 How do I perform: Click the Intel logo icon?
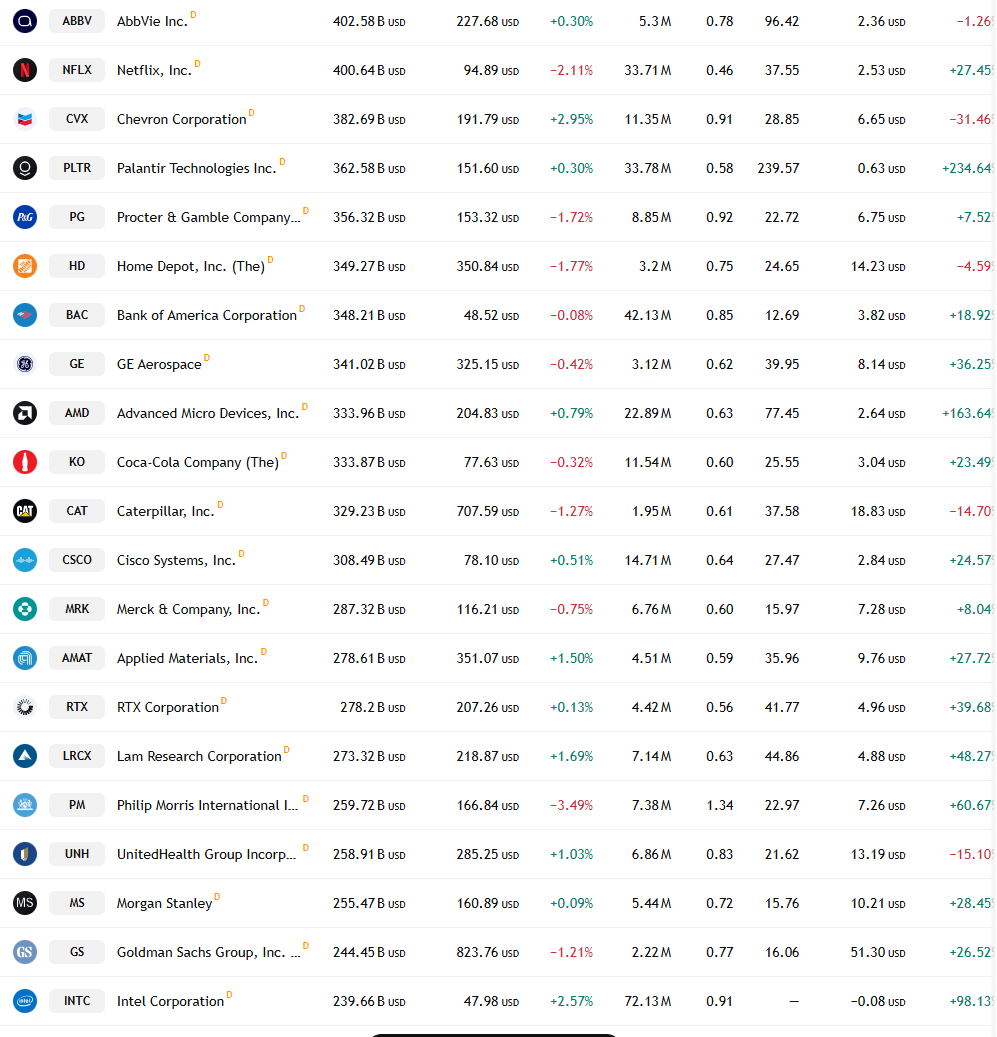click(25, 1001)
